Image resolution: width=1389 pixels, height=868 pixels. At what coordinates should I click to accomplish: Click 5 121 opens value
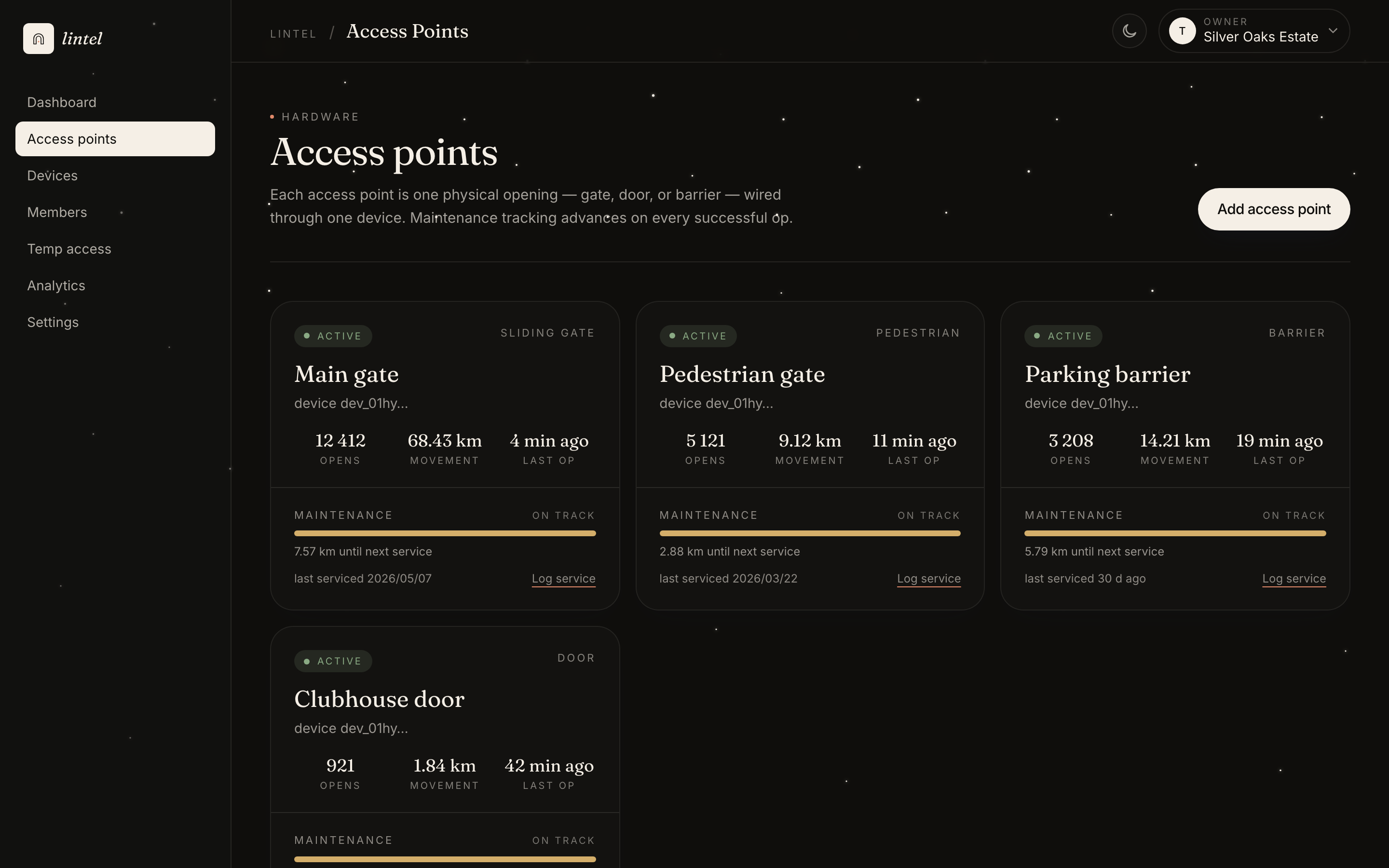click(706, 440)
